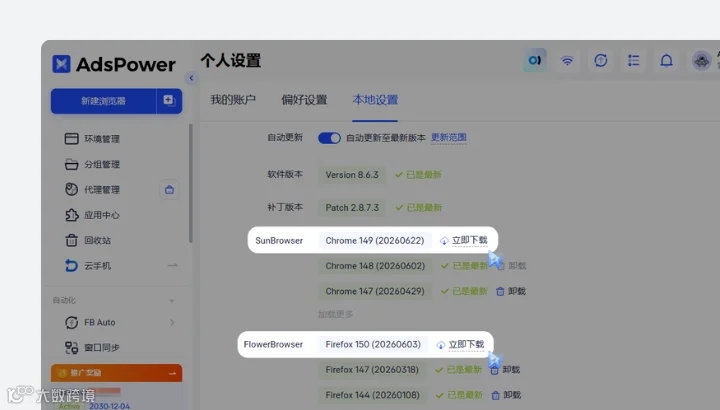Image resolution: width=720 pixels, height=410 pixels.
Task: Click the 窗口同步 icon
Action: tap(72, 348)
